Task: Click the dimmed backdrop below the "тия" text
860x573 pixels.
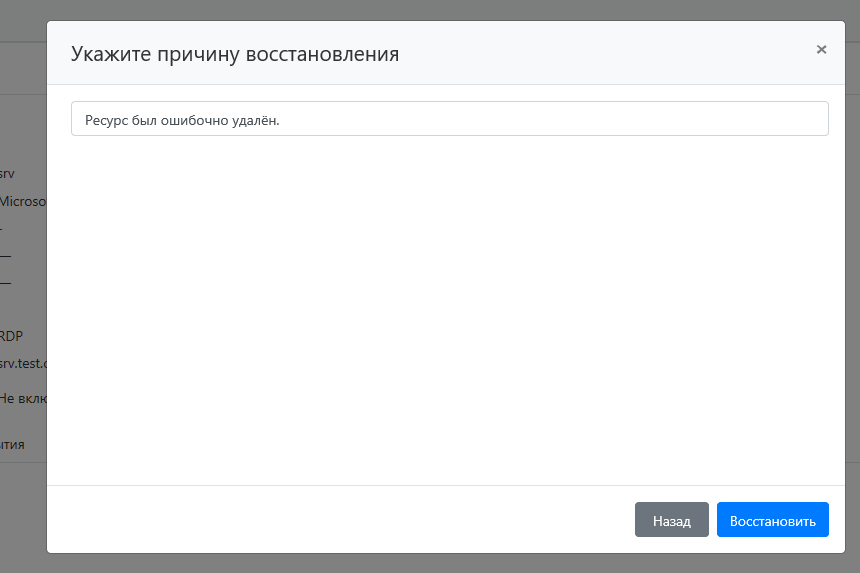Action: (20, 510)
